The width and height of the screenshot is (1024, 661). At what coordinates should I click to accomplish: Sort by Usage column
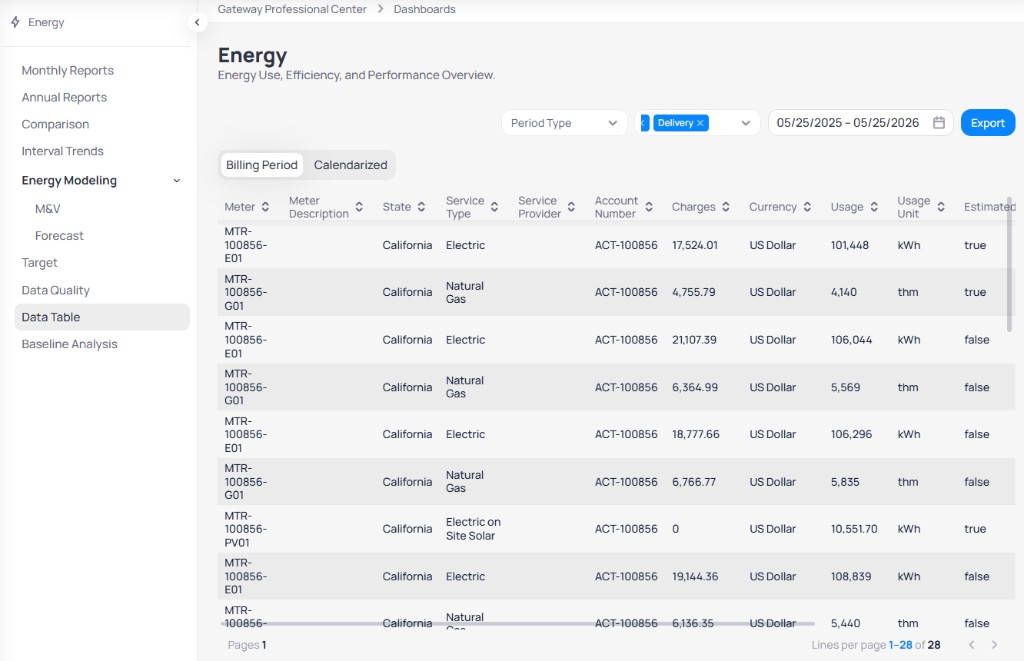874,207
